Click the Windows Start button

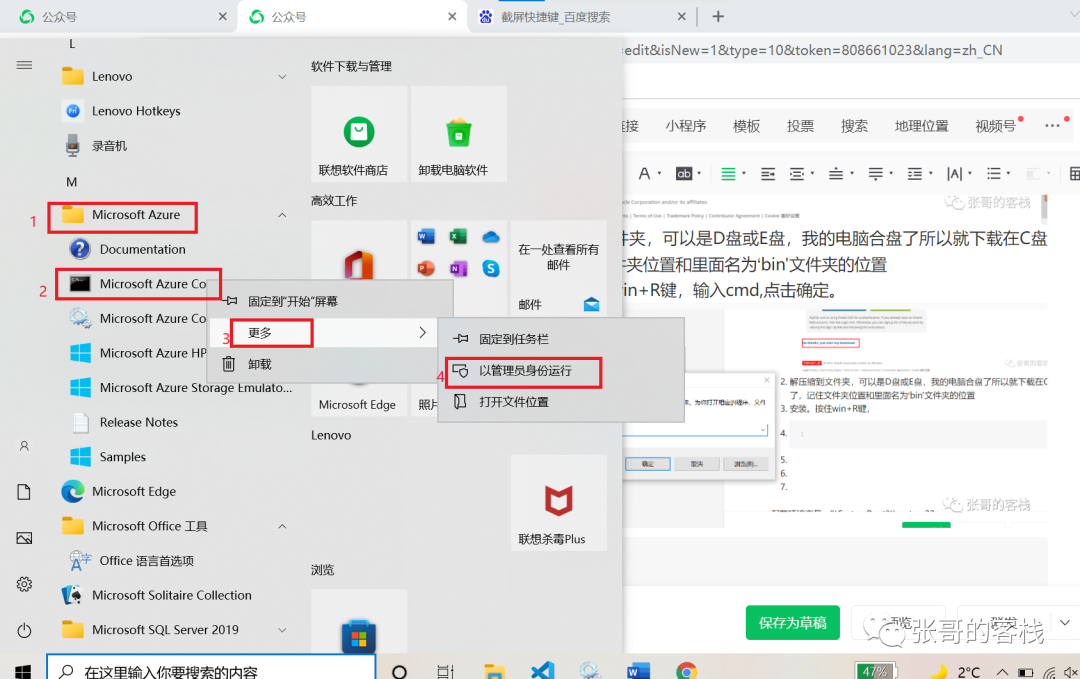point(23,672)
